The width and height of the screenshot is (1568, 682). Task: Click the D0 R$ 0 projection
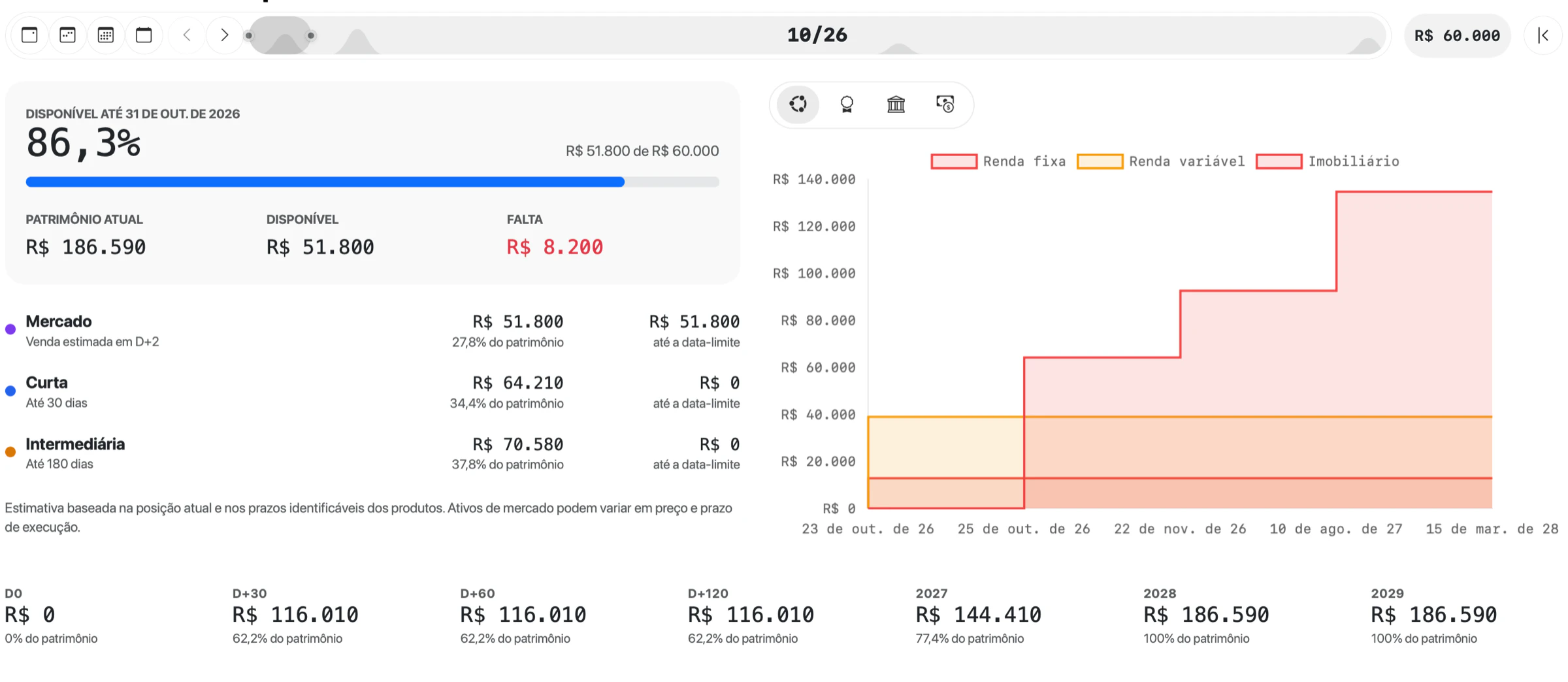(x=30, y=615)
